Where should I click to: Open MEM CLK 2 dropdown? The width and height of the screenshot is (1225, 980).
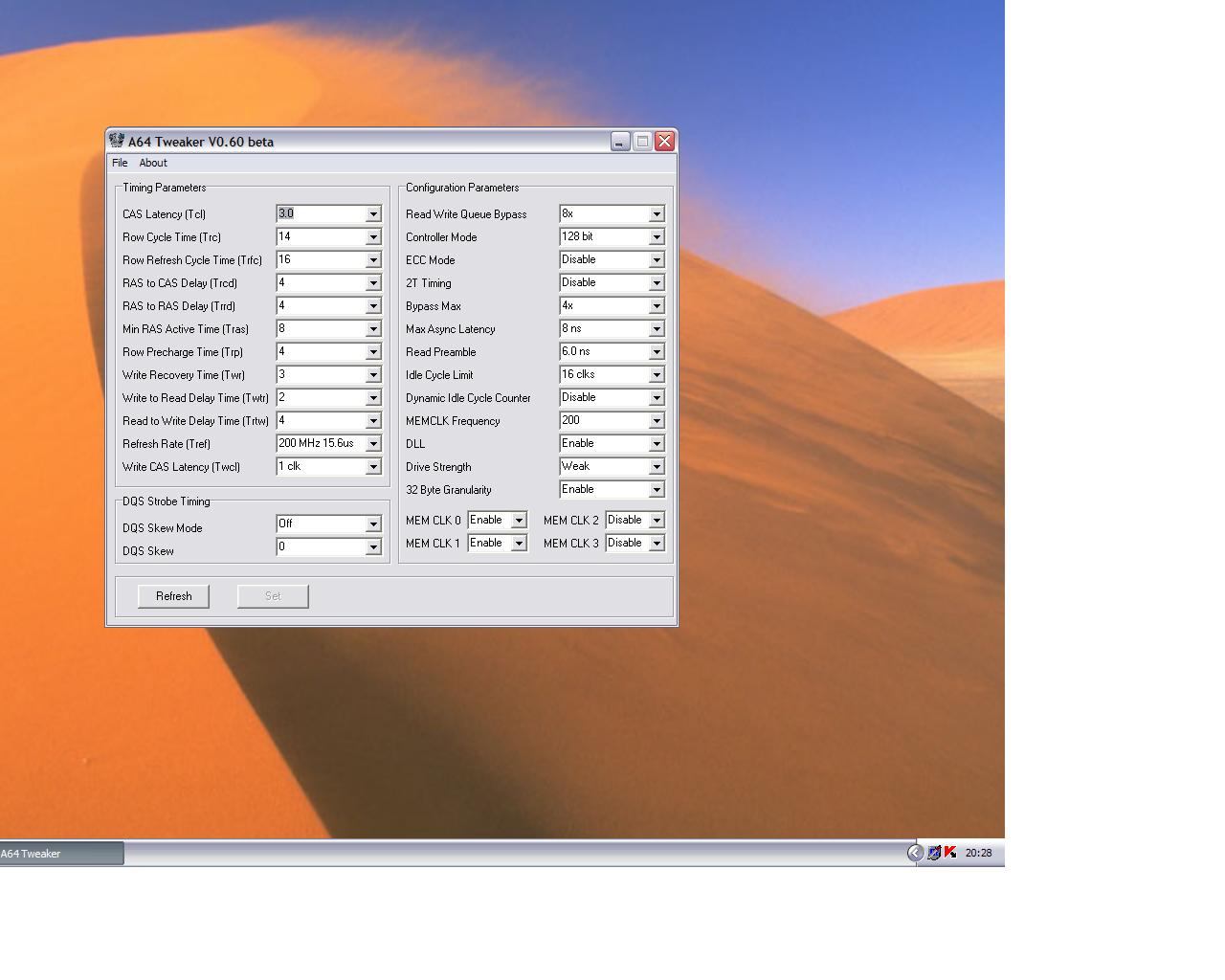click(x=657, y=521)
